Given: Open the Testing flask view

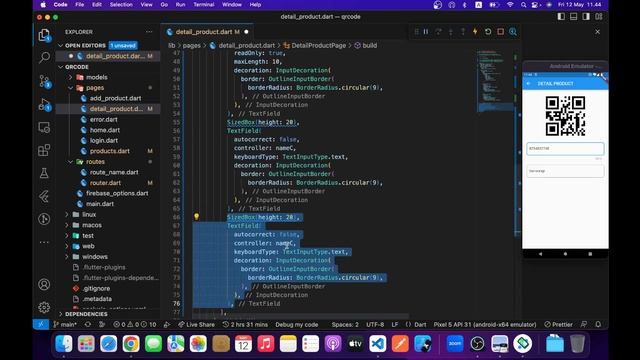Looking at the screenshot, I should pos(44,173).
